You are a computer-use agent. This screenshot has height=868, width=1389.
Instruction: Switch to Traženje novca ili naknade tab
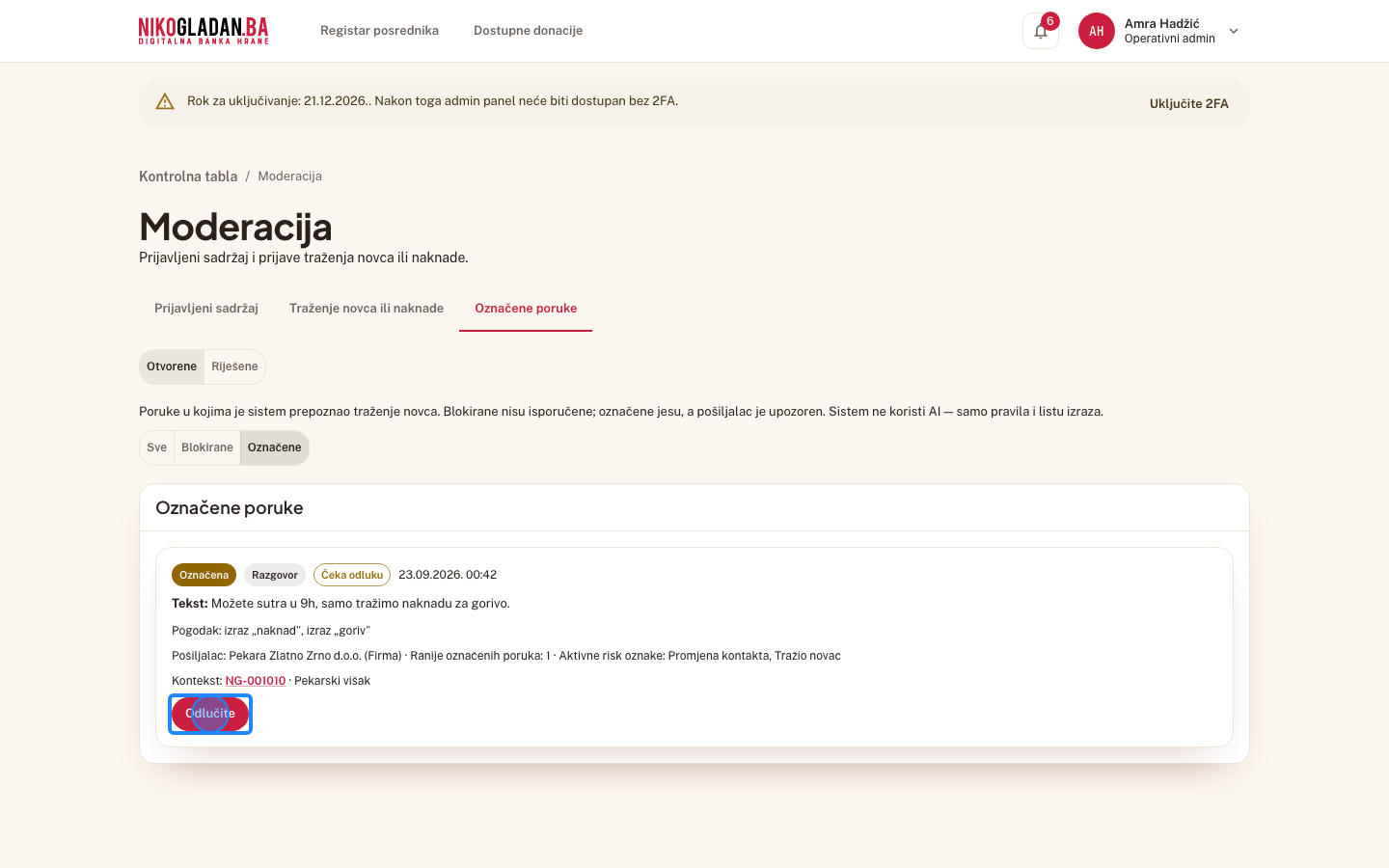click(367, 309)
